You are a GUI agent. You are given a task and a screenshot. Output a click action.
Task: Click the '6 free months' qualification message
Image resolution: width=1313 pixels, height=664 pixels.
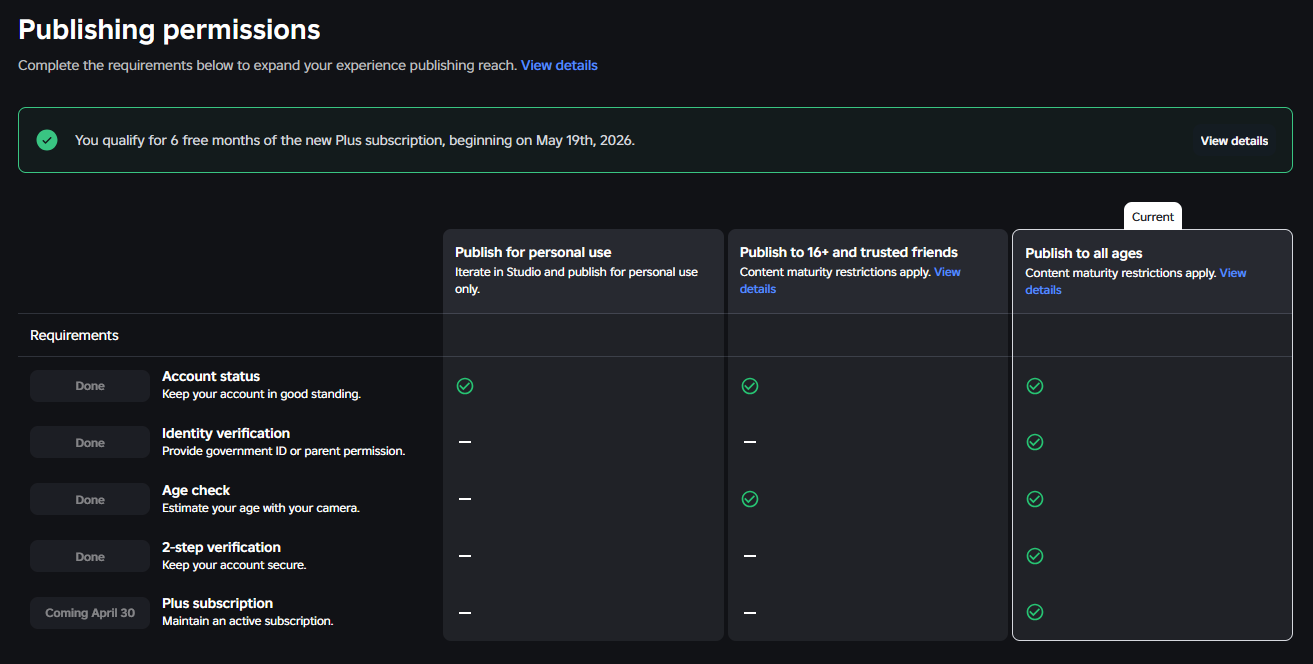pyautogui.click(x=354, y=140)
